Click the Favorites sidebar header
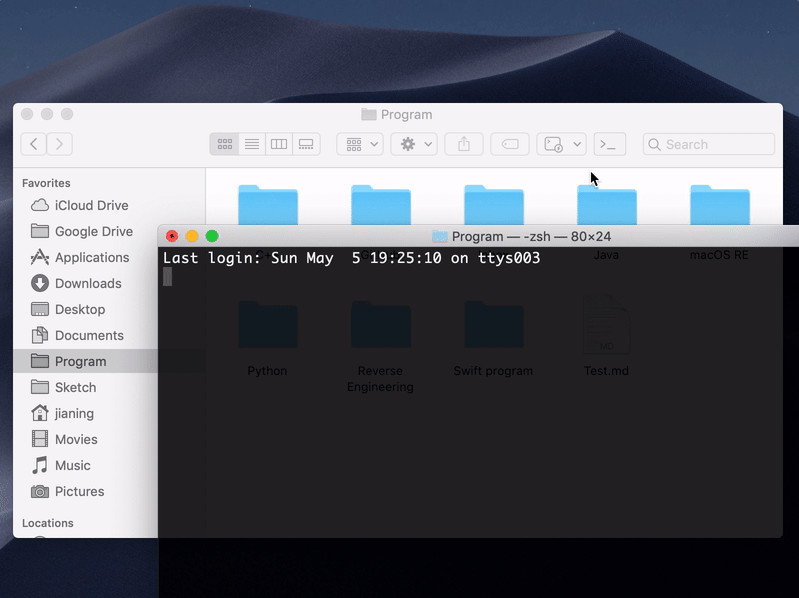The image size is (799, 598). pos(46,183)
